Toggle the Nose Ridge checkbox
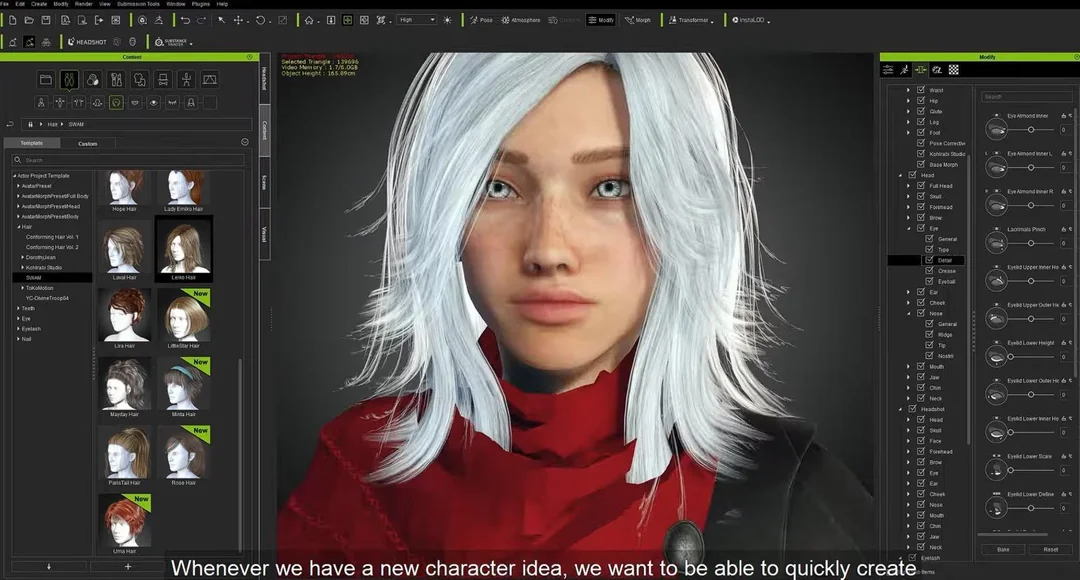 coord(930,334)
